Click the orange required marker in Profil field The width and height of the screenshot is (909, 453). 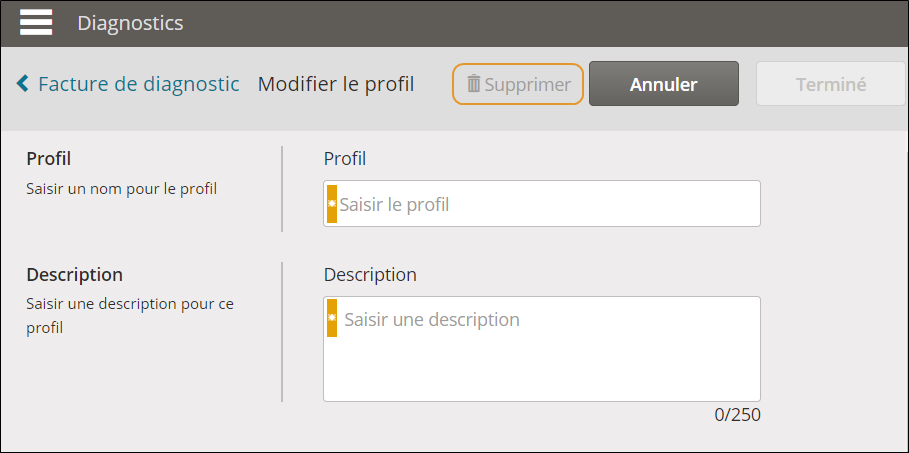(332, 204)
